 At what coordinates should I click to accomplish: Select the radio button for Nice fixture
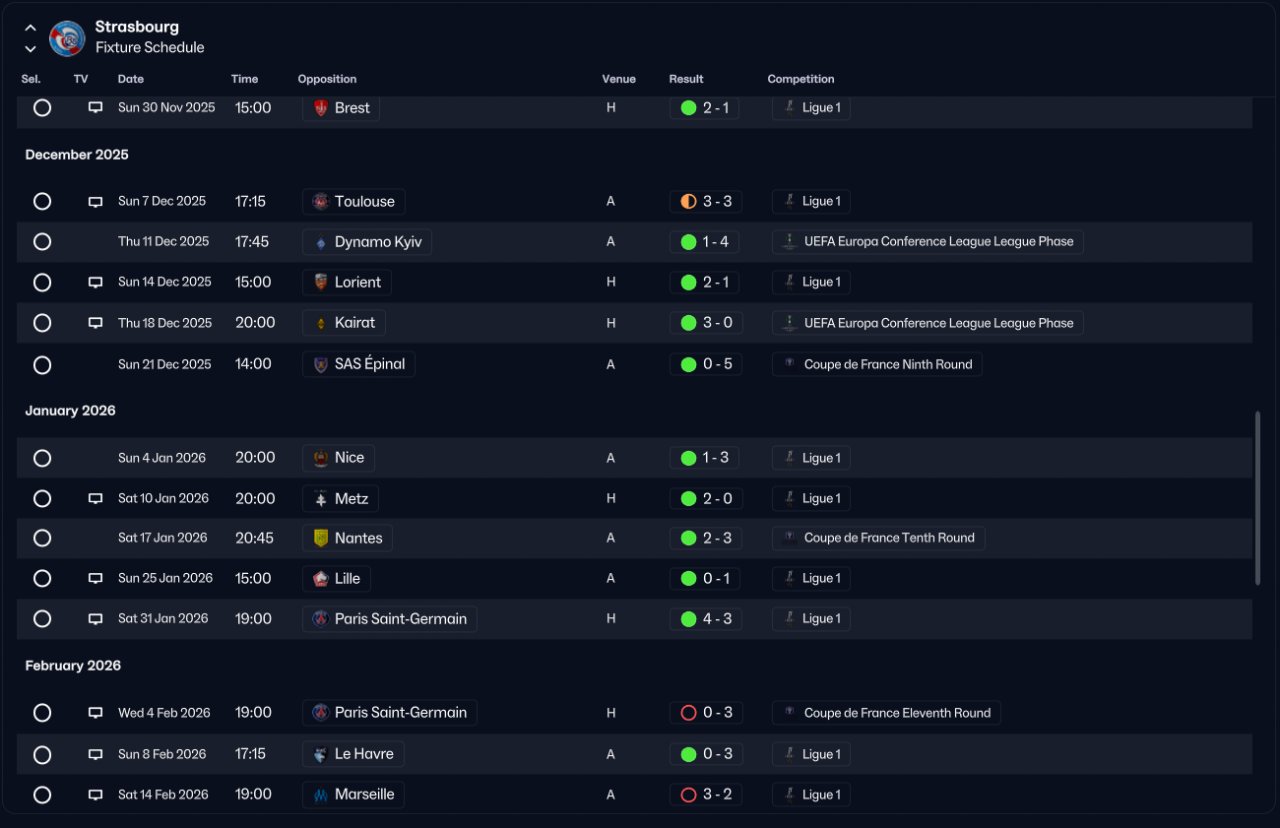(42, 458)
